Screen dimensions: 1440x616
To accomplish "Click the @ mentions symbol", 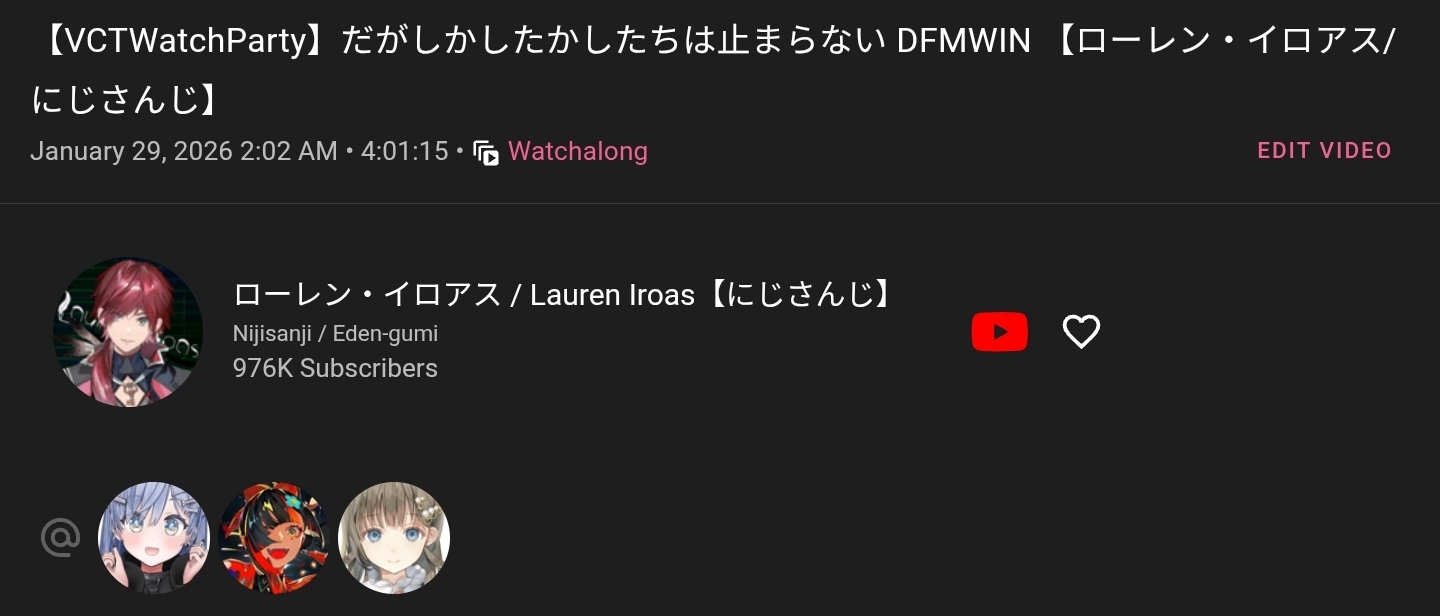I will 60,538.
